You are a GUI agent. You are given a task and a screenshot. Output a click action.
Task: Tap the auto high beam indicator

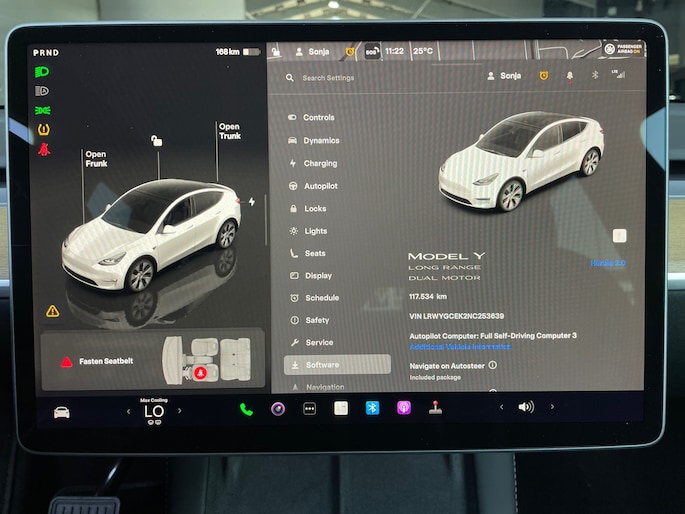(42, 91)
